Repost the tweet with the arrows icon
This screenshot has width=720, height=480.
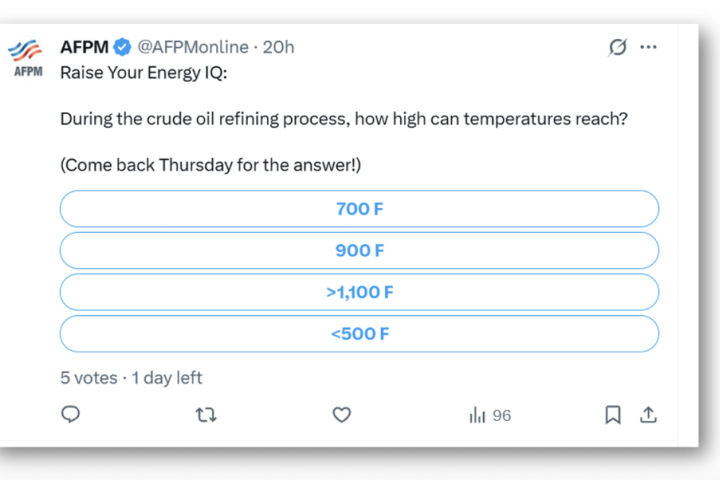(x=207, y=414)
